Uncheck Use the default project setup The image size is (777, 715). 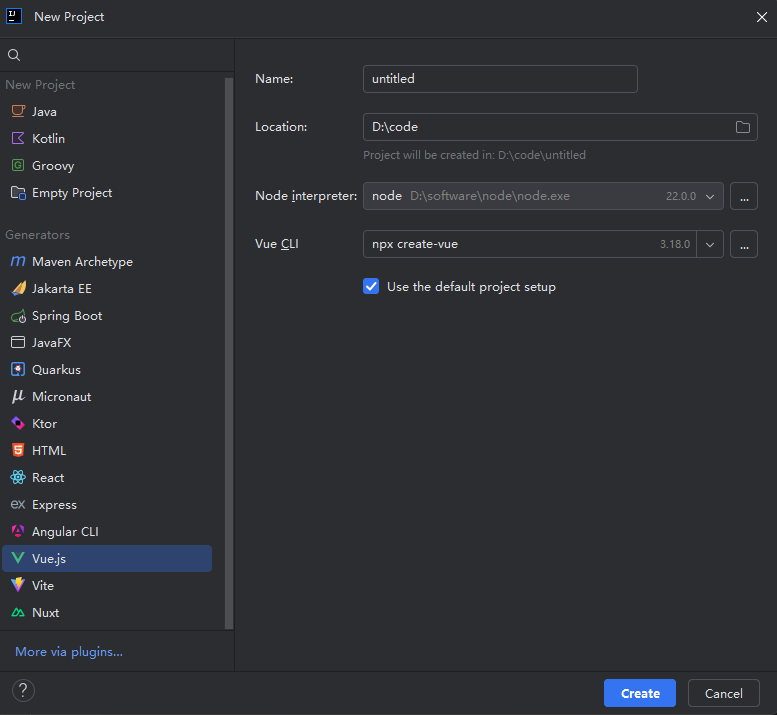click(x=371, y=286)
